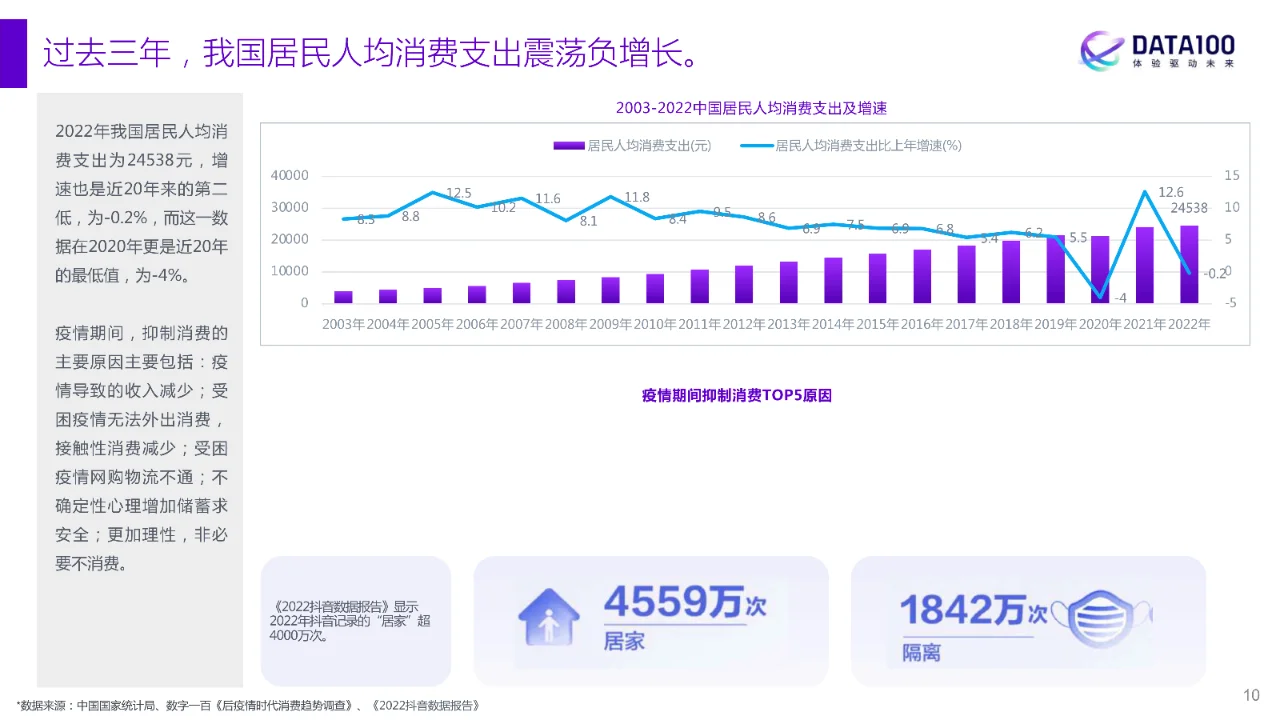The image size is (1280, 720).
Task: Click the DATA100 logo
Action: pyautogui.click(x=1157, y=50)
